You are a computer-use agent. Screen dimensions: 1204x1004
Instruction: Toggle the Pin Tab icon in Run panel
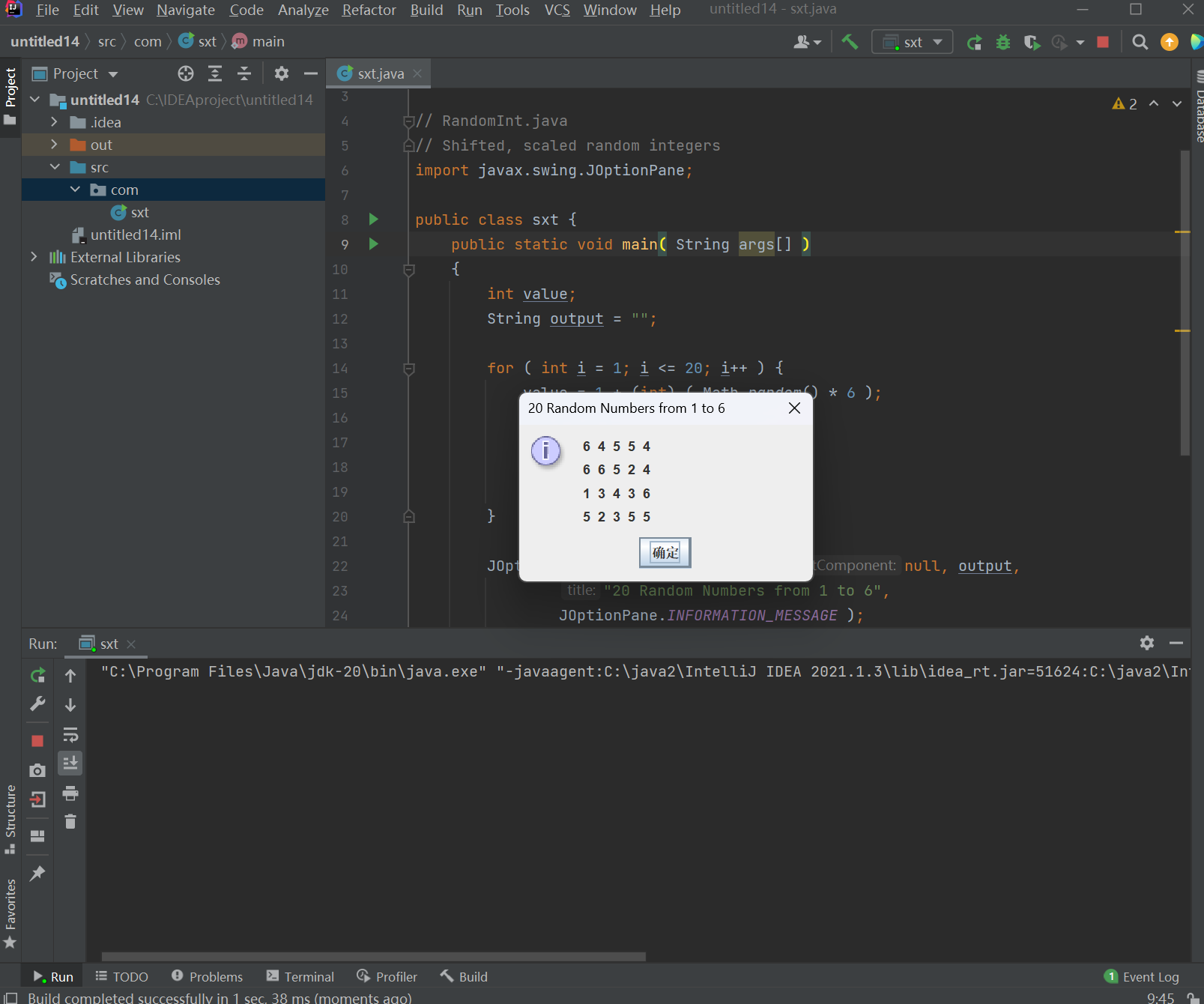37,873
